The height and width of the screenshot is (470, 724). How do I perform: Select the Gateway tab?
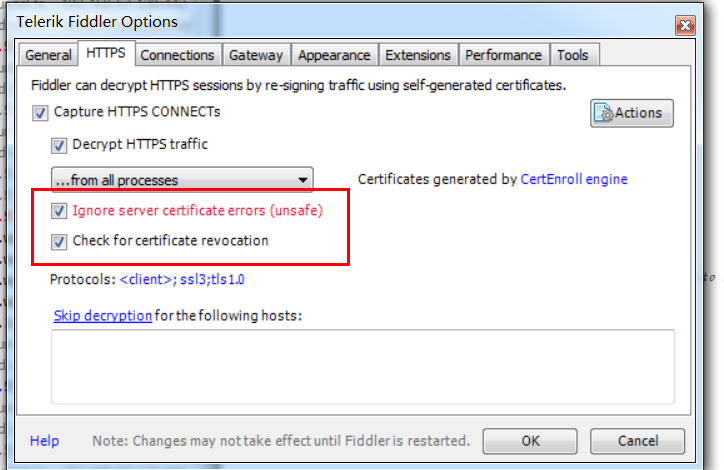[256, 55]
